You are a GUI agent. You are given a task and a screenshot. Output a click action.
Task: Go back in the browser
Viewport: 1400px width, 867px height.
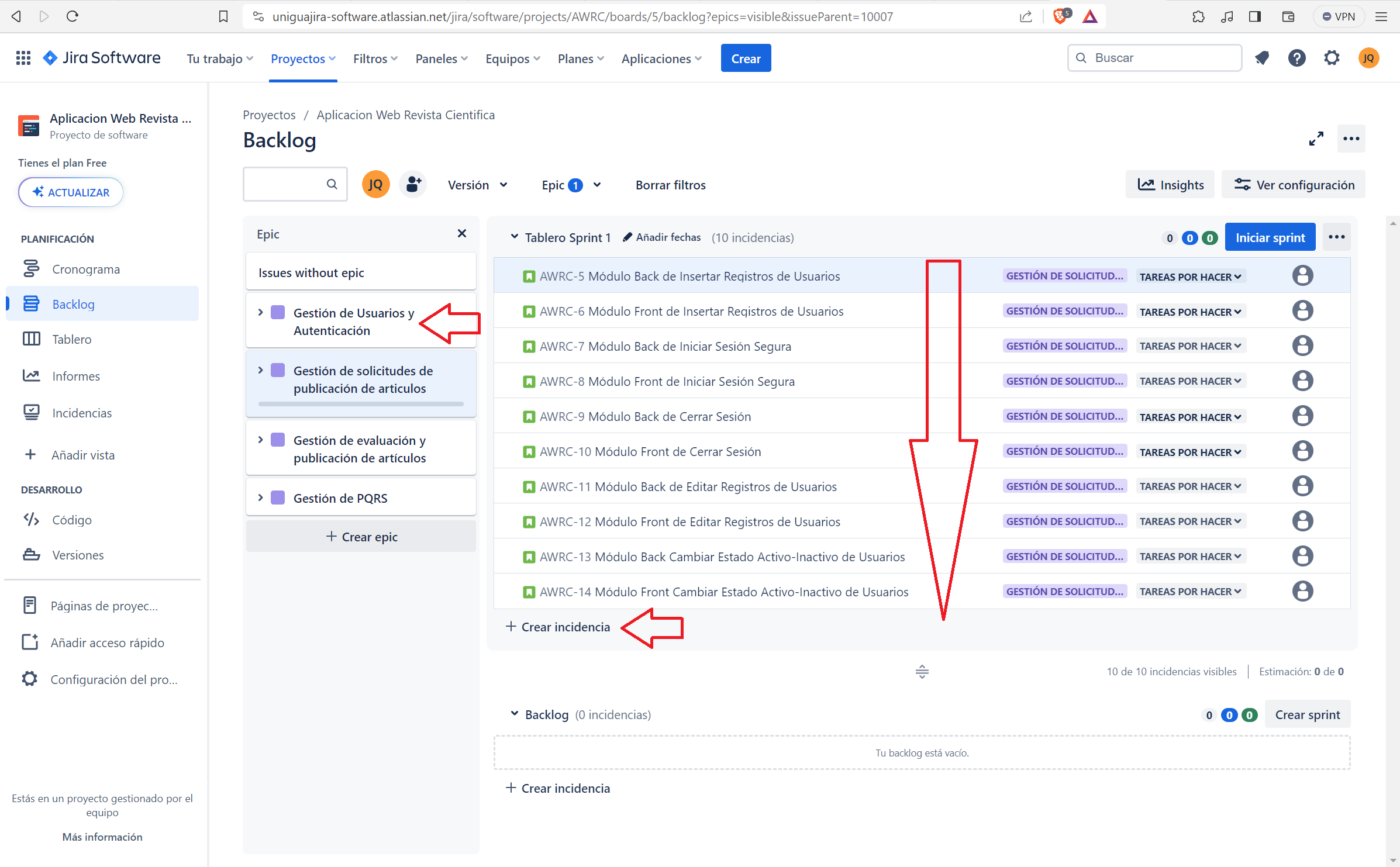[x=16, y=16]
